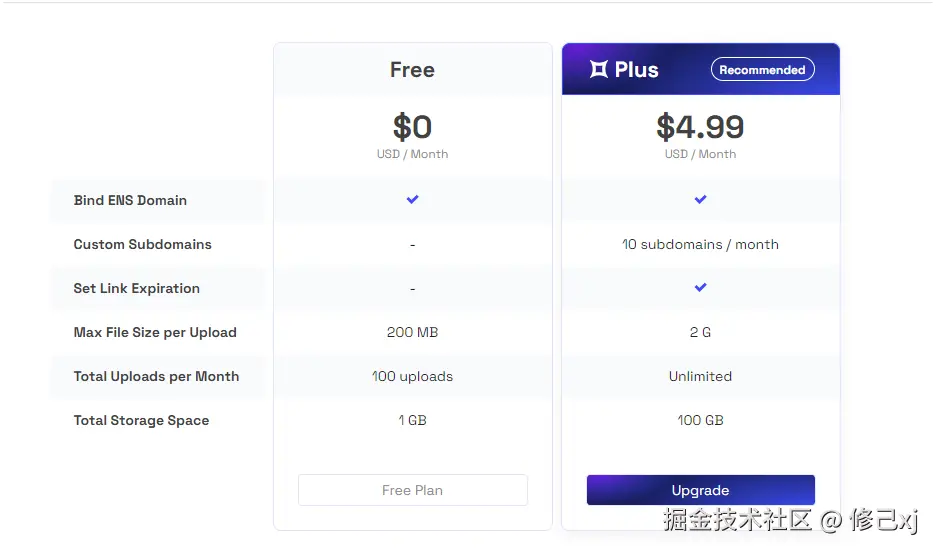Click the Custom Subdomains row label
The image size is (936, 552).
click(x=142, y=244)
